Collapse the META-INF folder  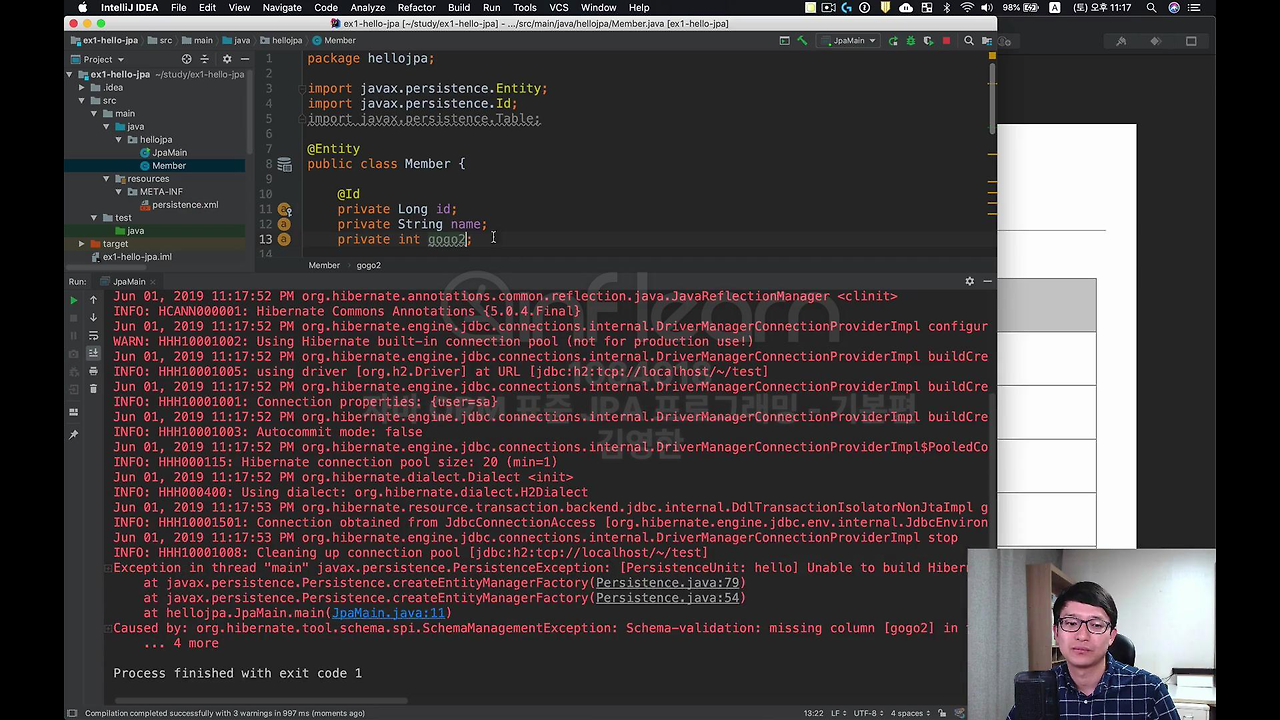pos(118,191)
